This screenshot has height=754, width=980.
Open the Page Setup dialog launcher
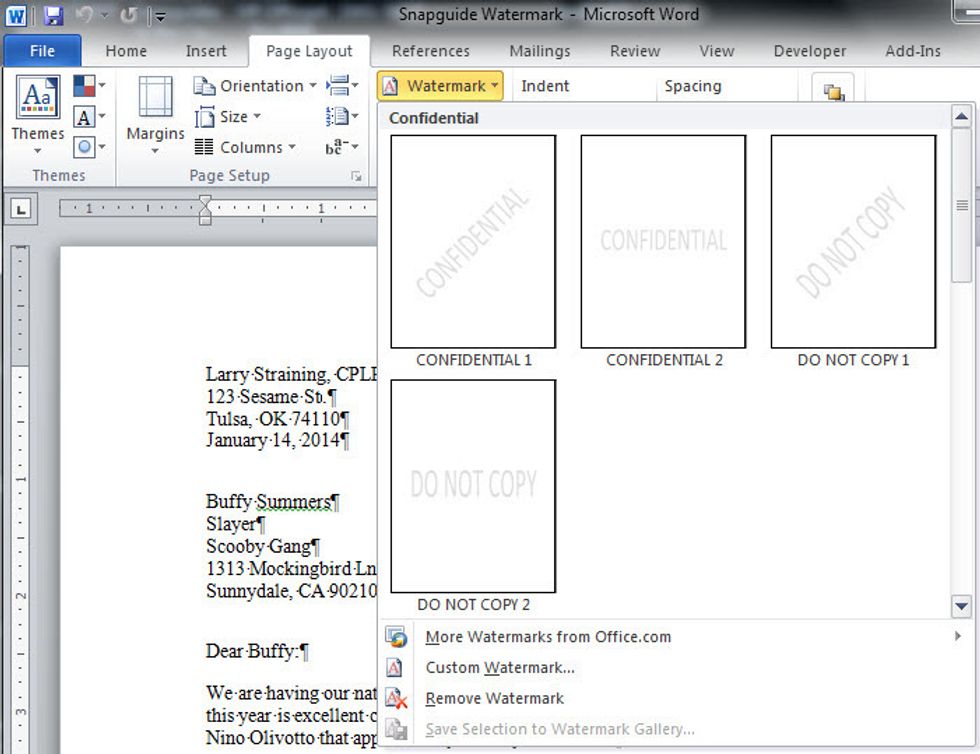click(x=355, y=176)
